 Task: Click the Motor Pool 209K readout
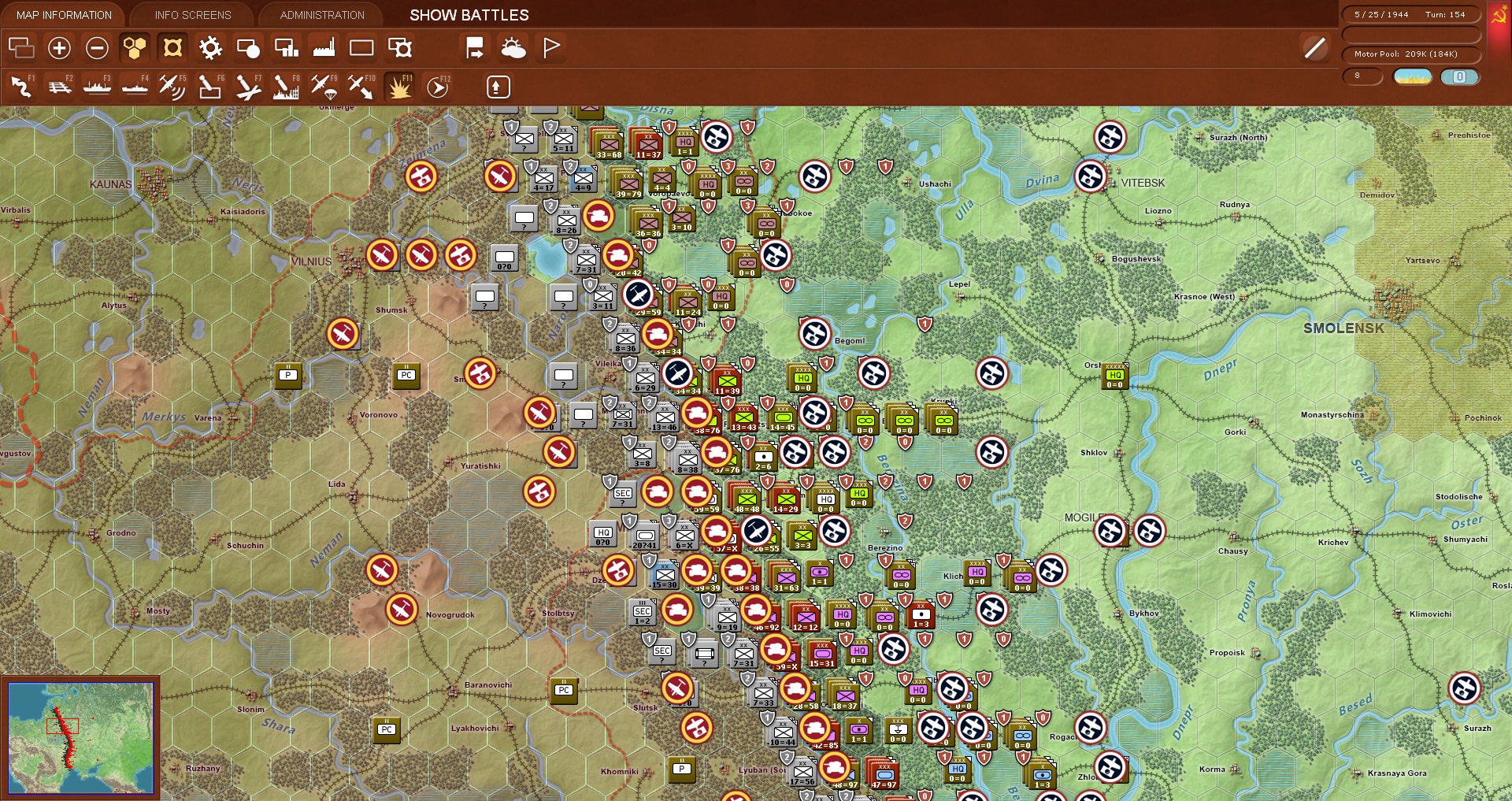[x=1410, y=54]
